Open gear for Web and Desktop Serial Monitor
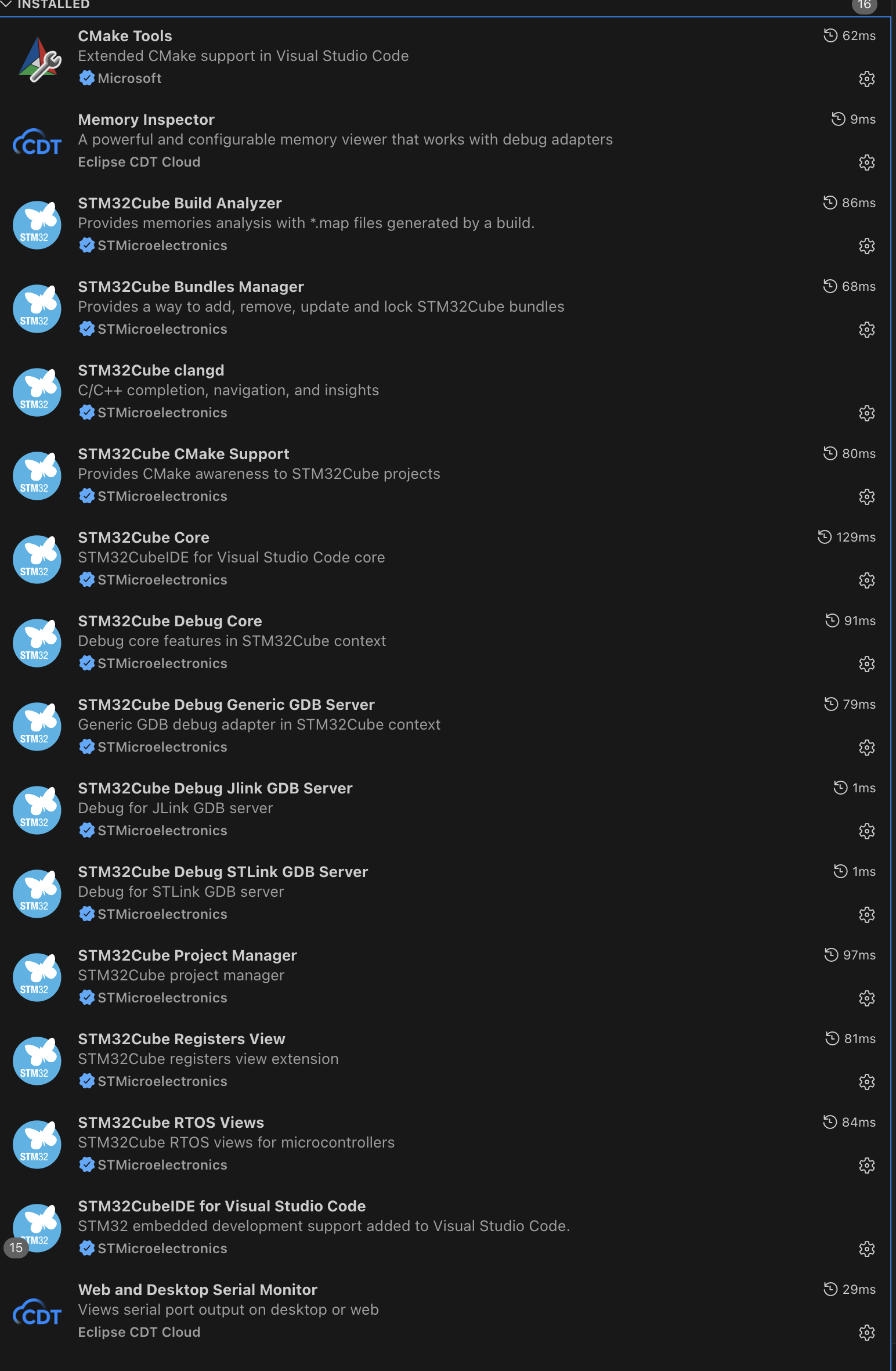The height and width of the screenshot is (1371, 896). [866, 1333]
